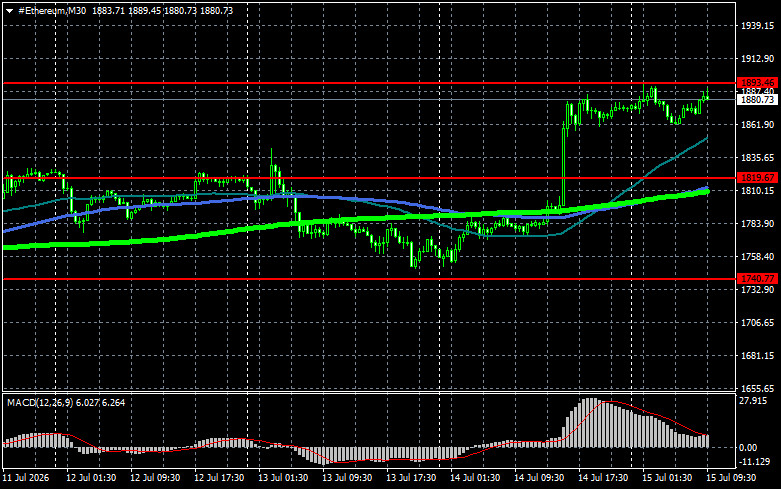Screen dimensions: 781x489
Task: Click the 1810.15 price scale label
Action: (757, 191)
